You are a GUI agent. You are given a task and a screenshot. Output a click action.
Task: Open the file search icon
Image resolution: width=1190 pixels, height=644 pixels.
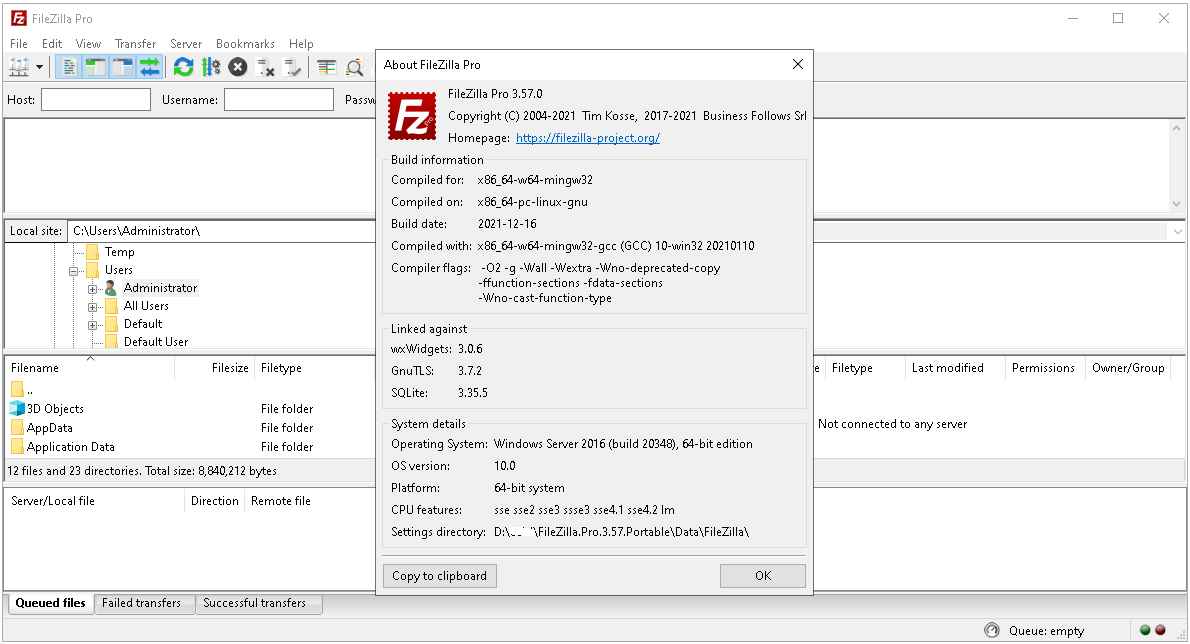point(354,68)
